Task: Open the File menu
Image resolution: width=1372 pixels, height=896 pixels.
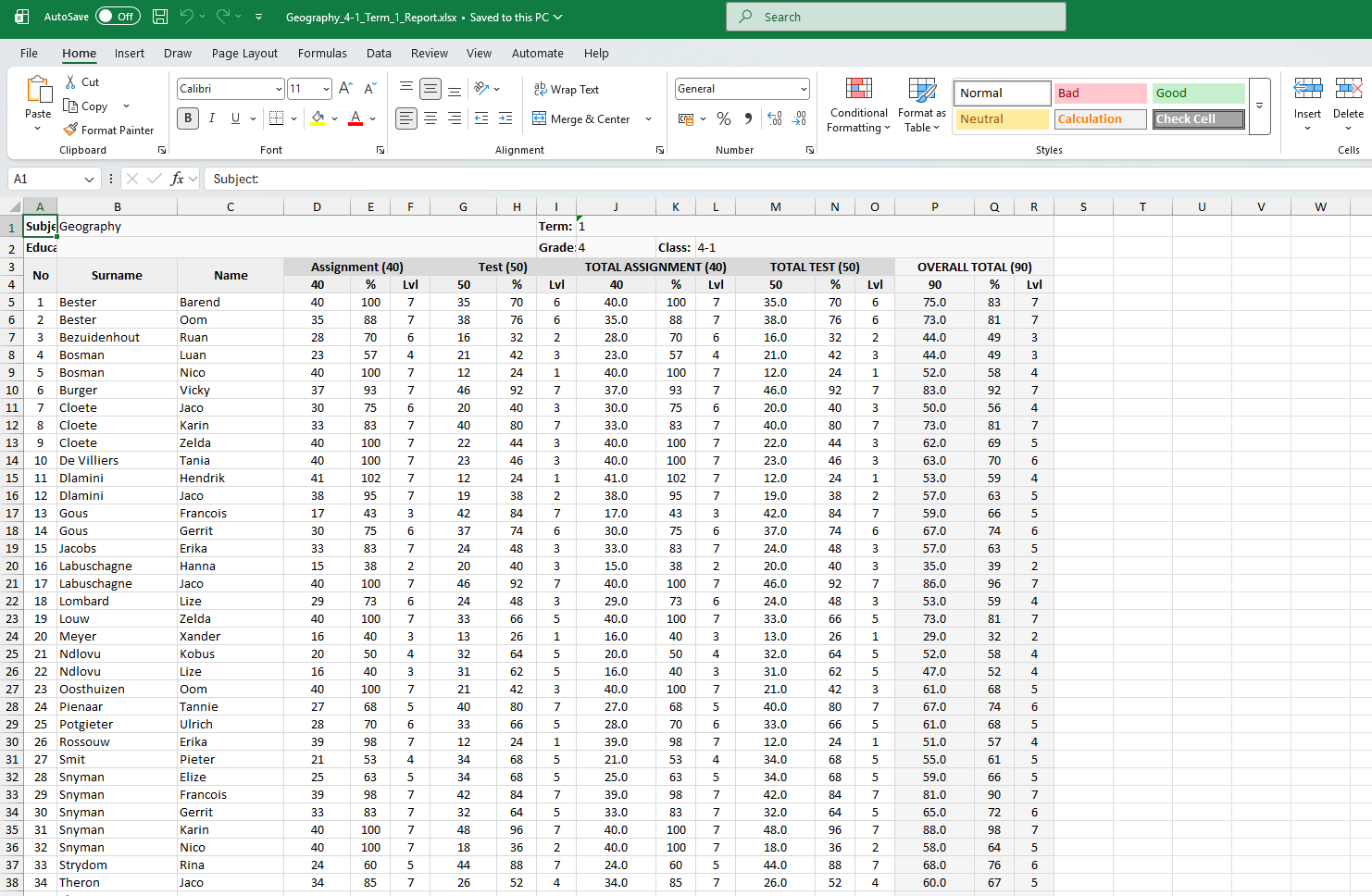Action: 29,53
